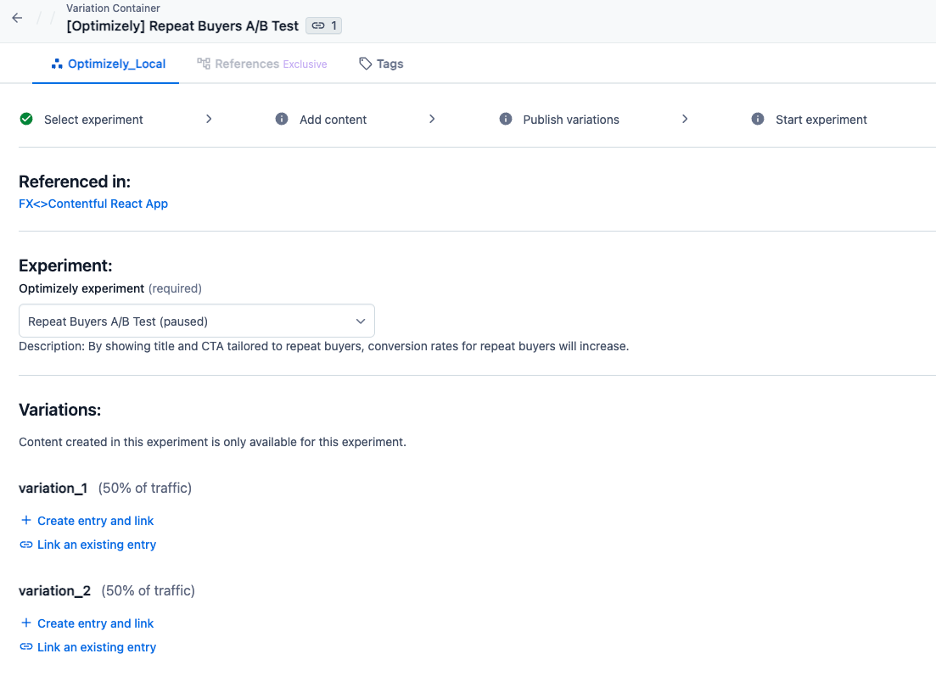Open FX<>Contentful React App link

(93, 204)
